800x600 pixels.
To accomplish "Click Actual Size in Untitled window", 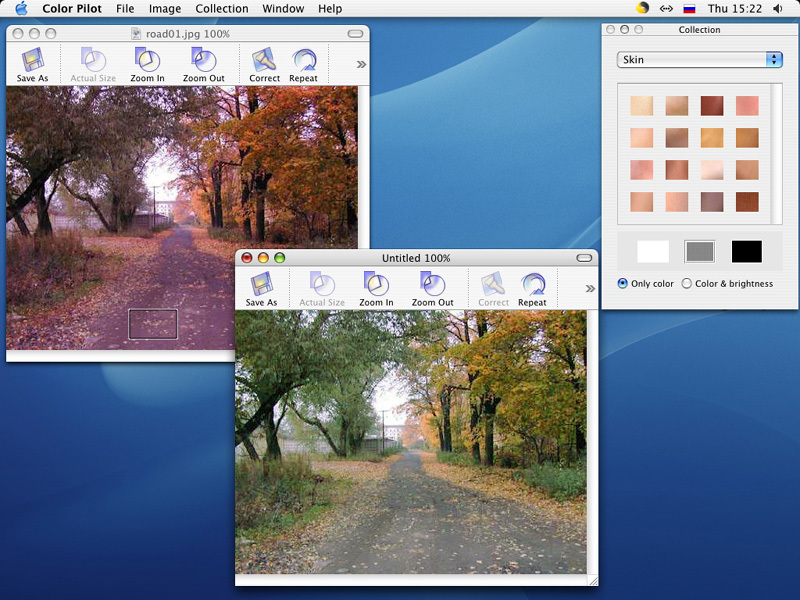I will point(322,289).
